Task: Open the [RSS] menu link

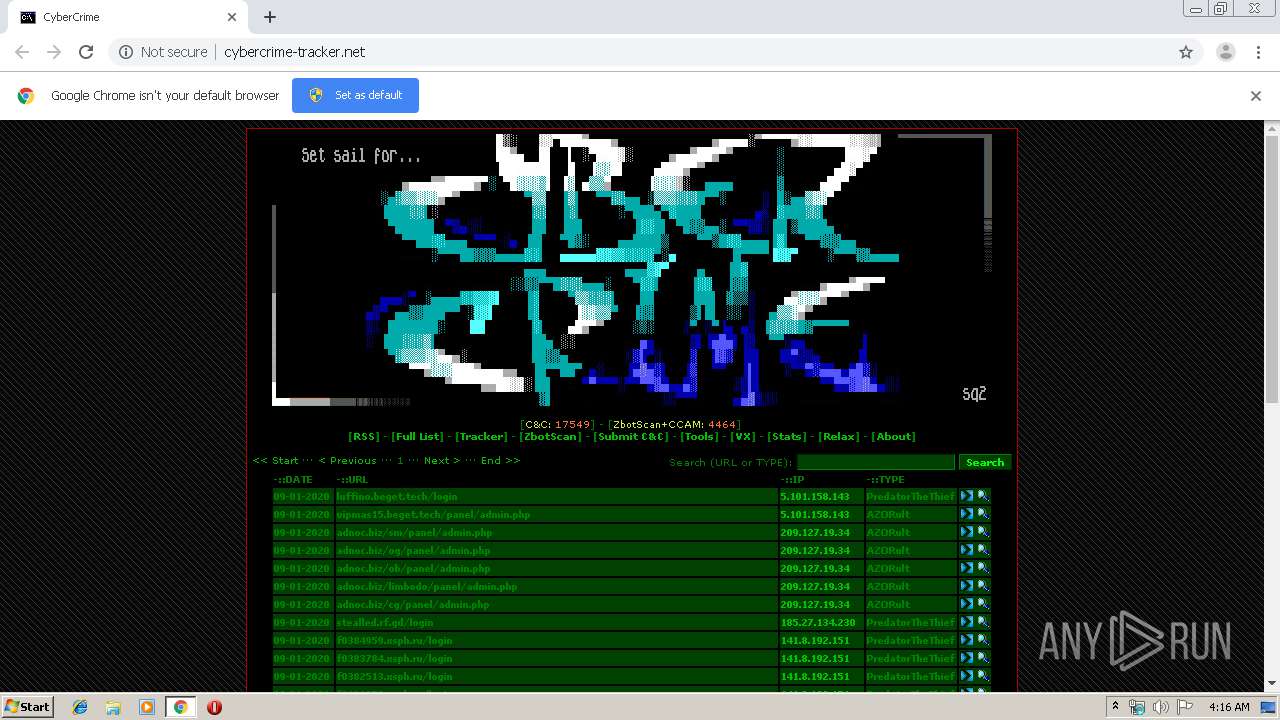Action: point(364,436)
